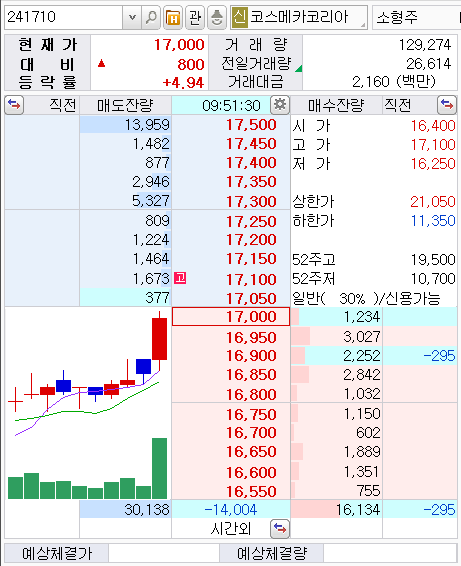The image size is (461, 566).
Task: Click green triangle next to 전일거래량
Action: pos(299,68)
